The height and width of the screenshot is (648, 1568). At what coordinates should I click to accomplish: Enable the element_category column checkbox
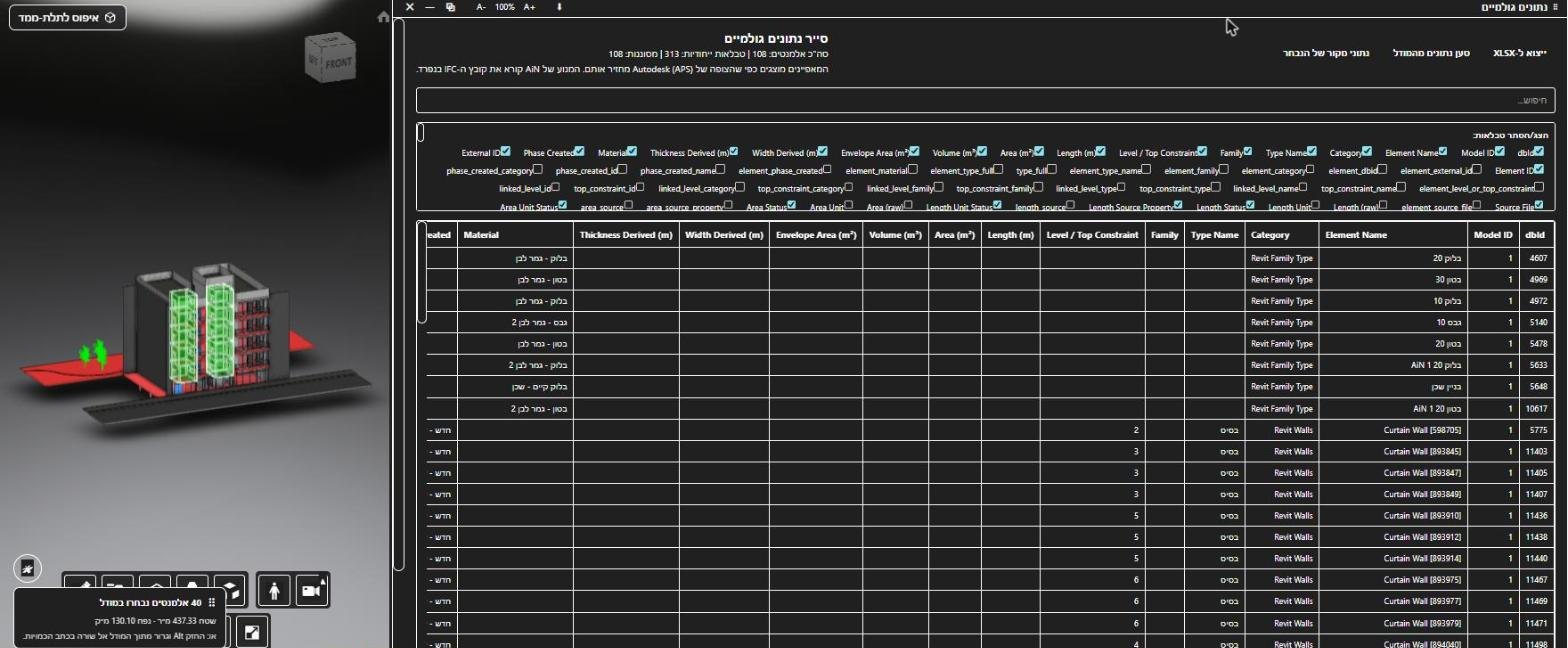(1308, 169)
